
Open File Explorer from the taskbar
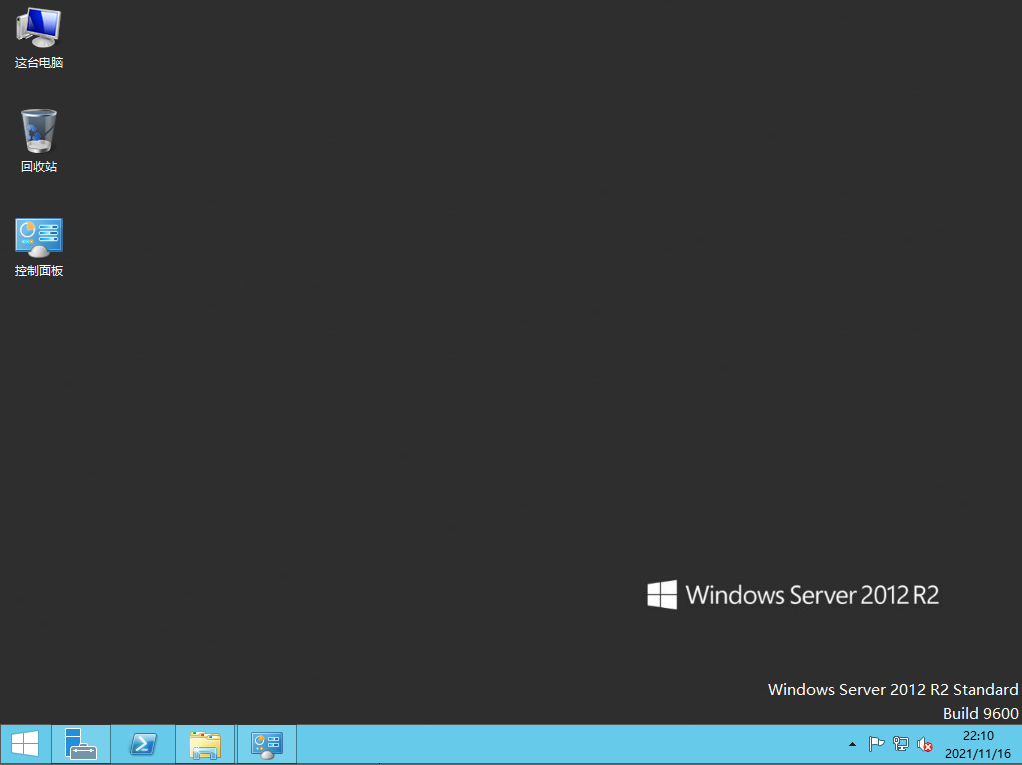[x=204, y=744]
